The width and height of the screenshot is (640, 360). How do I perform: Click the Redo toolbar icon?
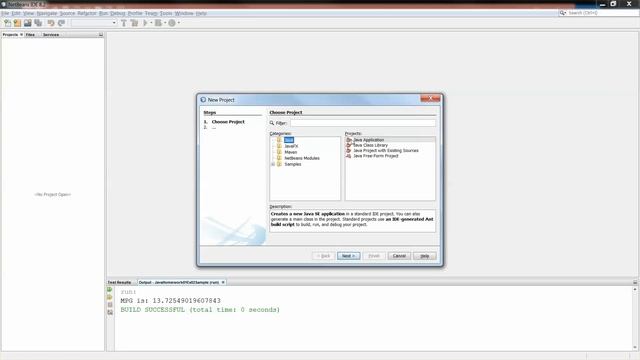click(61, 23)
